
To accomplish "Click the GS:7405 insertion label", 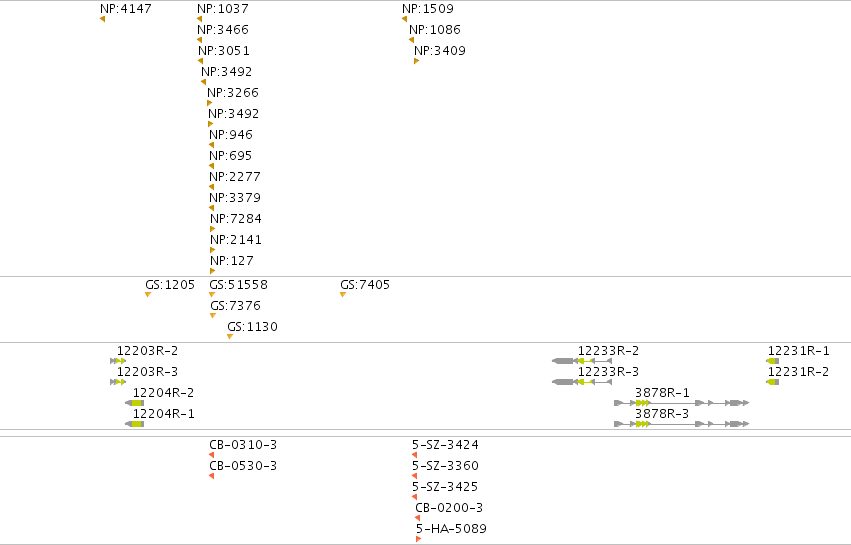I will click(365, 285).
